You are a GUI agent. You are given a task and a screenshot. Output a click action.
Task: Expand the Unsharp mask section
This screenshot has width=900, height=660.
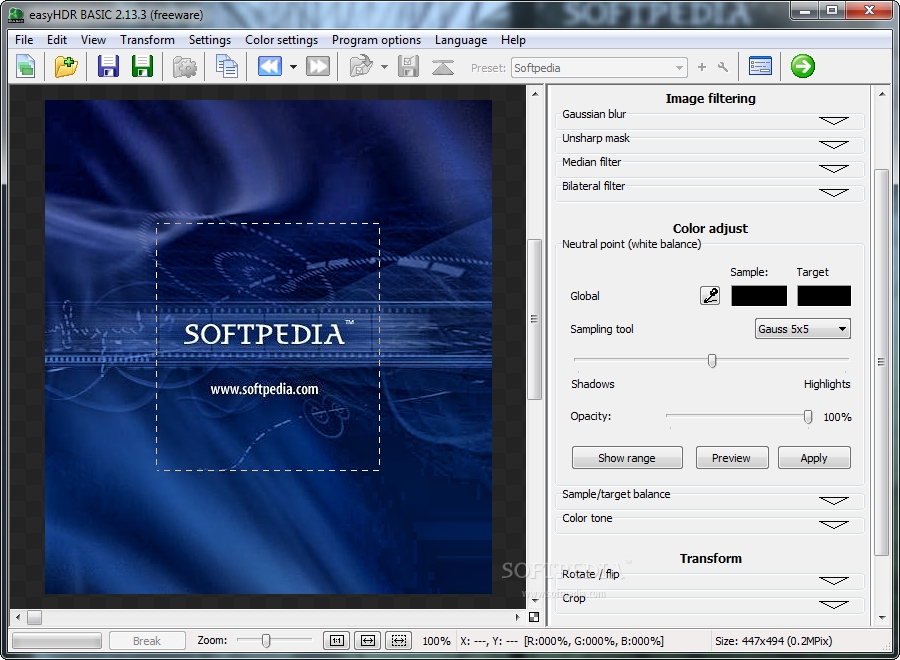coord(833,145)
